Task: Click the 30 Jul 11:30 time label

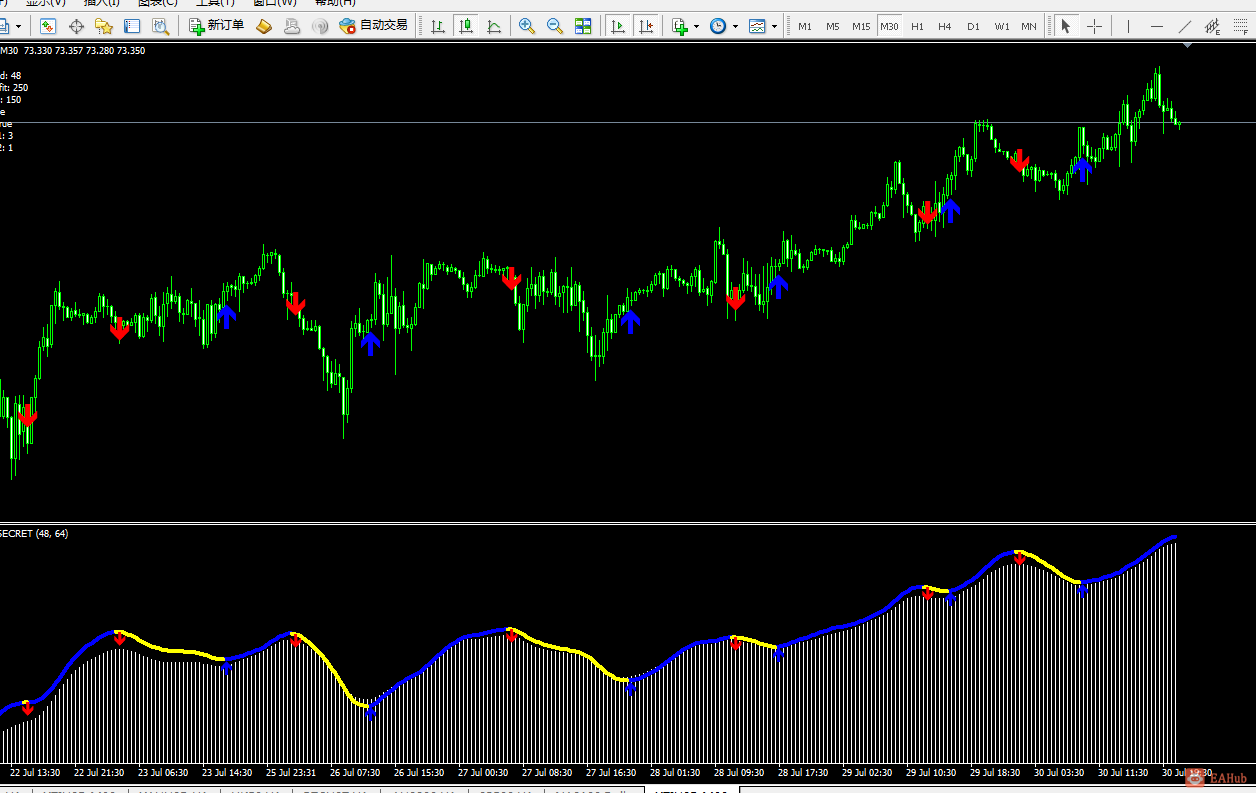Action: [x=1123, y=773]
